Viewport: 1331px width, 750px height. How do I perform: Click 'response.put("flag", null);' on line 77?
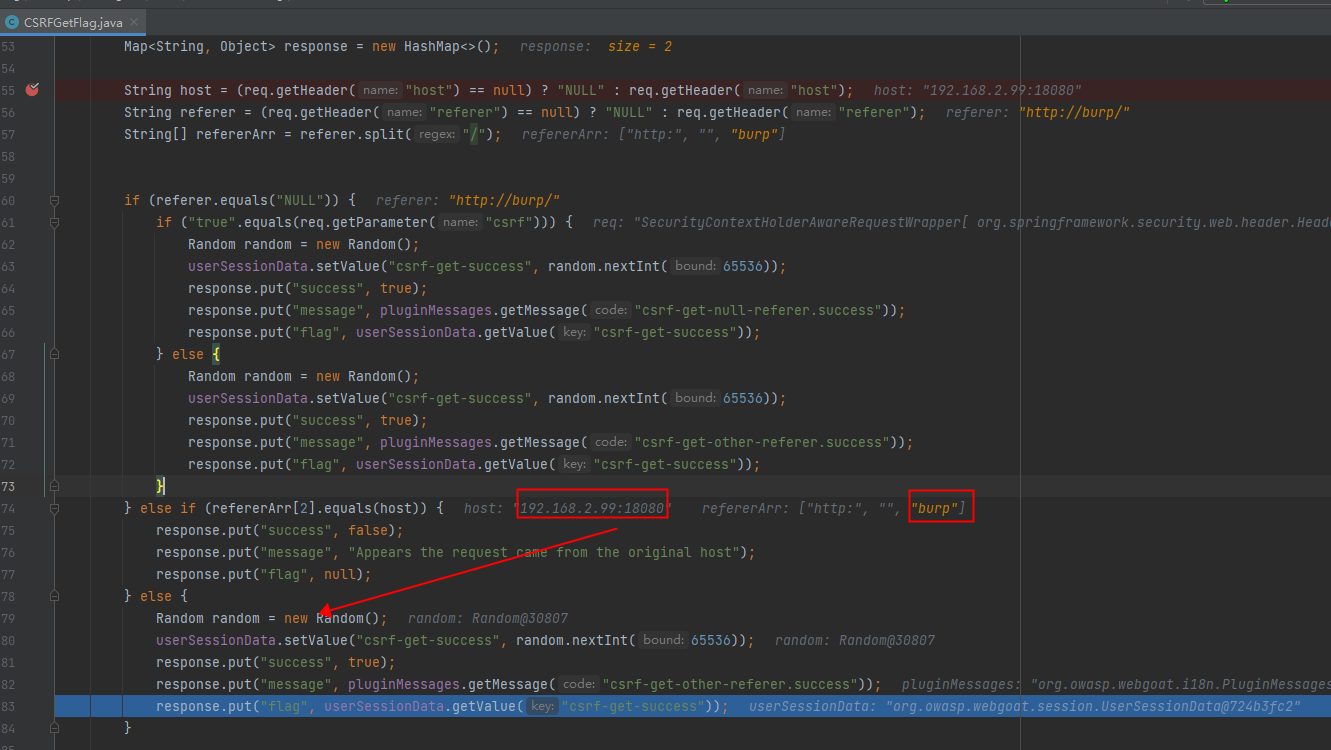tap(264, 574)
